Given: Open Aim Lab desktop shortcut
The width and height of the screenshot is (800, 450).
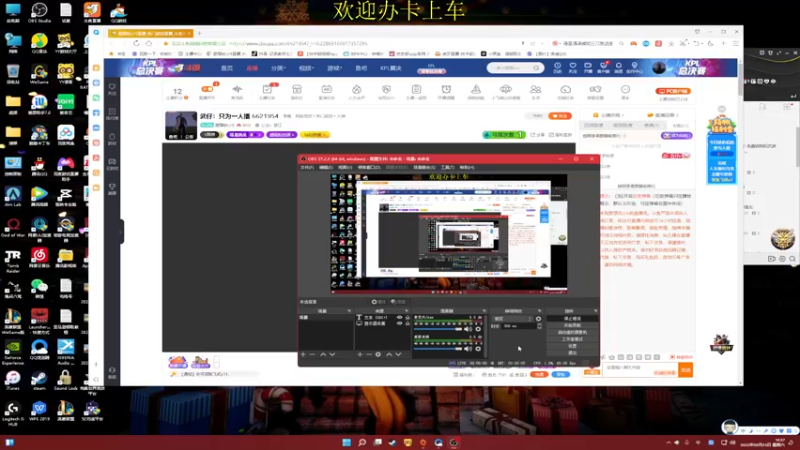Looking at the screenshot, I should click(13, 196).
